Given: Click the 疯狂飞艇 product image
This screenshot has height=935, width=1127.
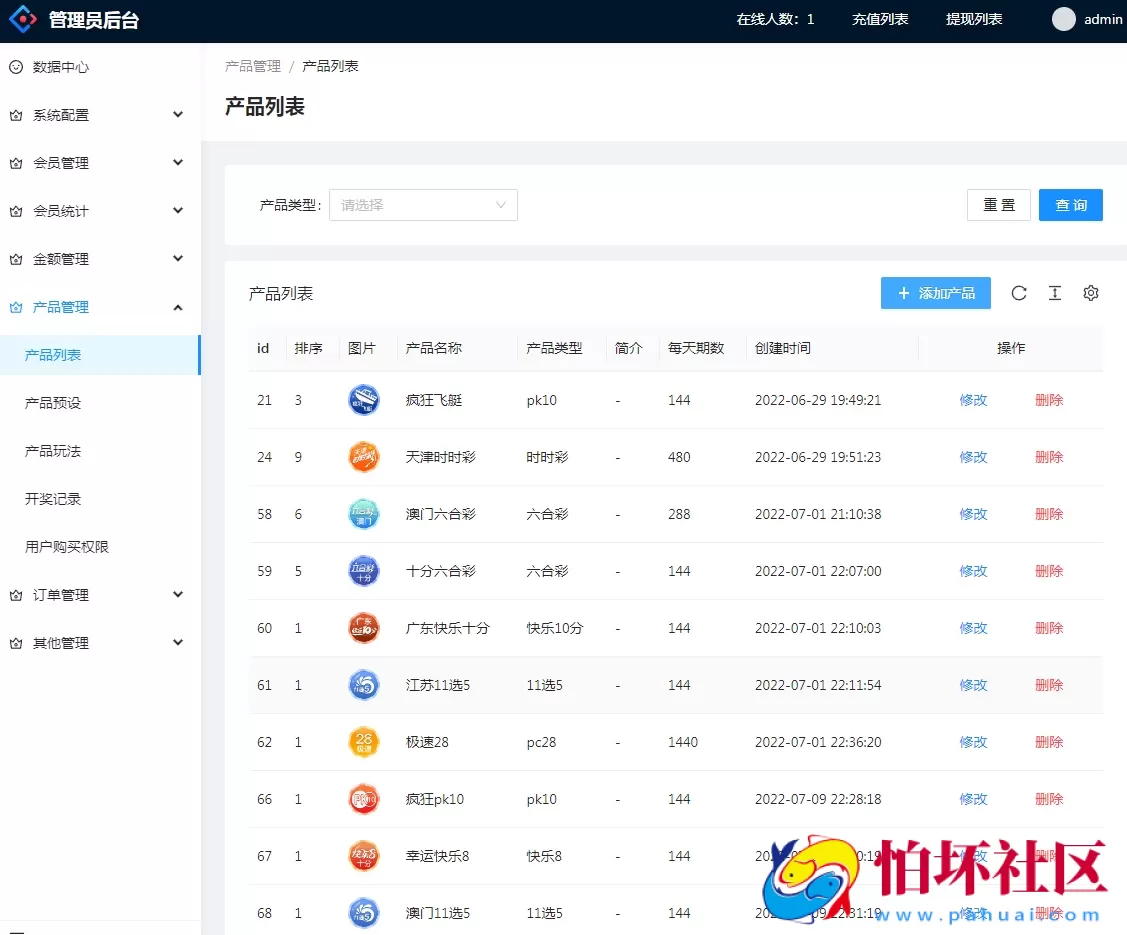Looking at the screenshot, I should (x=363, y=399).
